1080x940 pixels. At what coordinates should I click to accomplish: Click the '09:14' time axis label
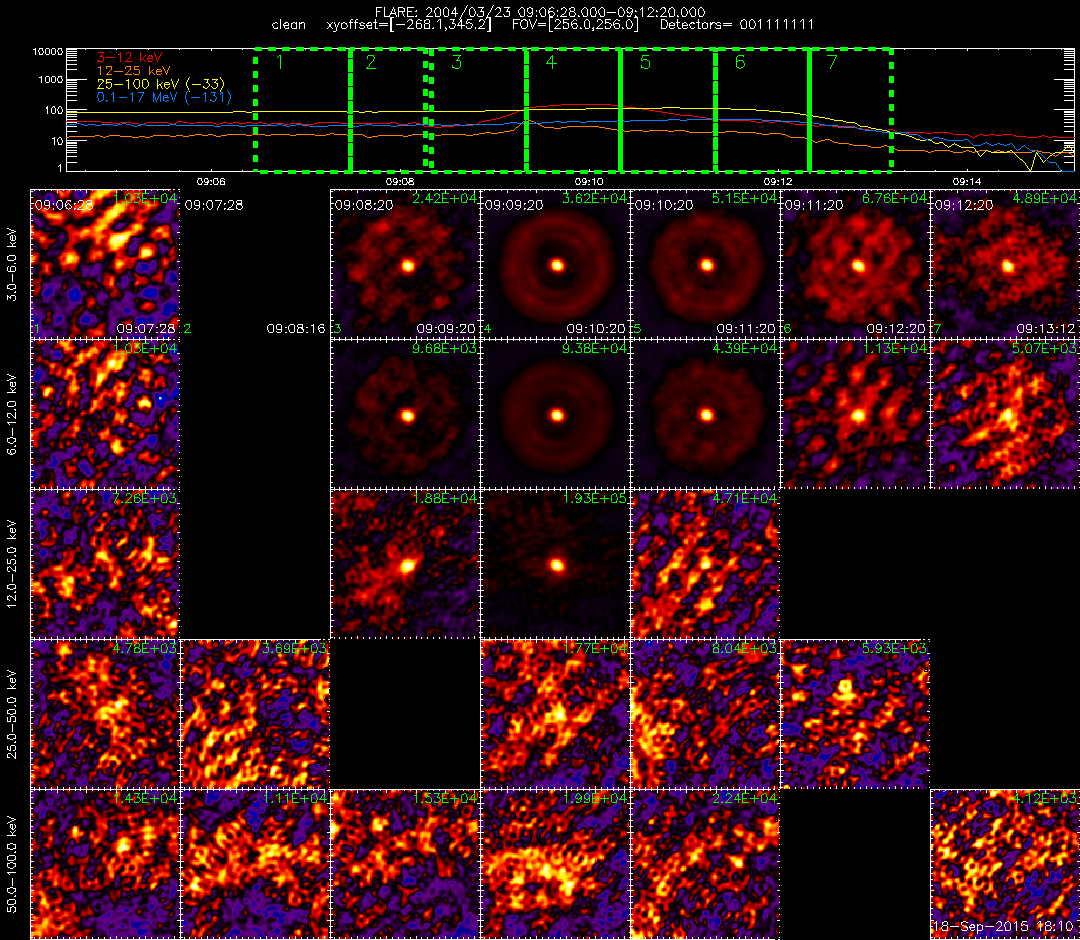click(x=967, y=181)
